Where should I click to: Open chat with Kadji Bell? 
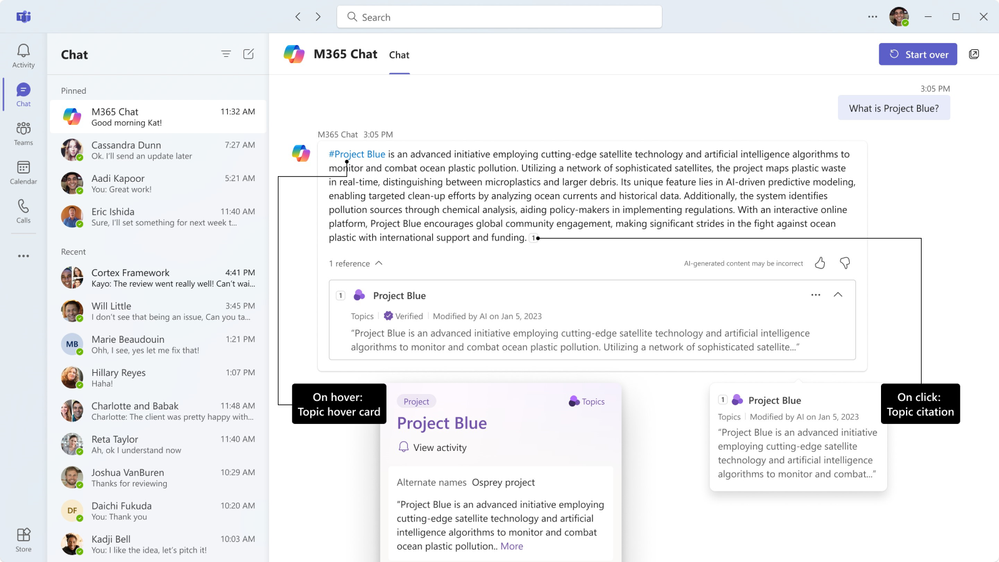[158, 544]
